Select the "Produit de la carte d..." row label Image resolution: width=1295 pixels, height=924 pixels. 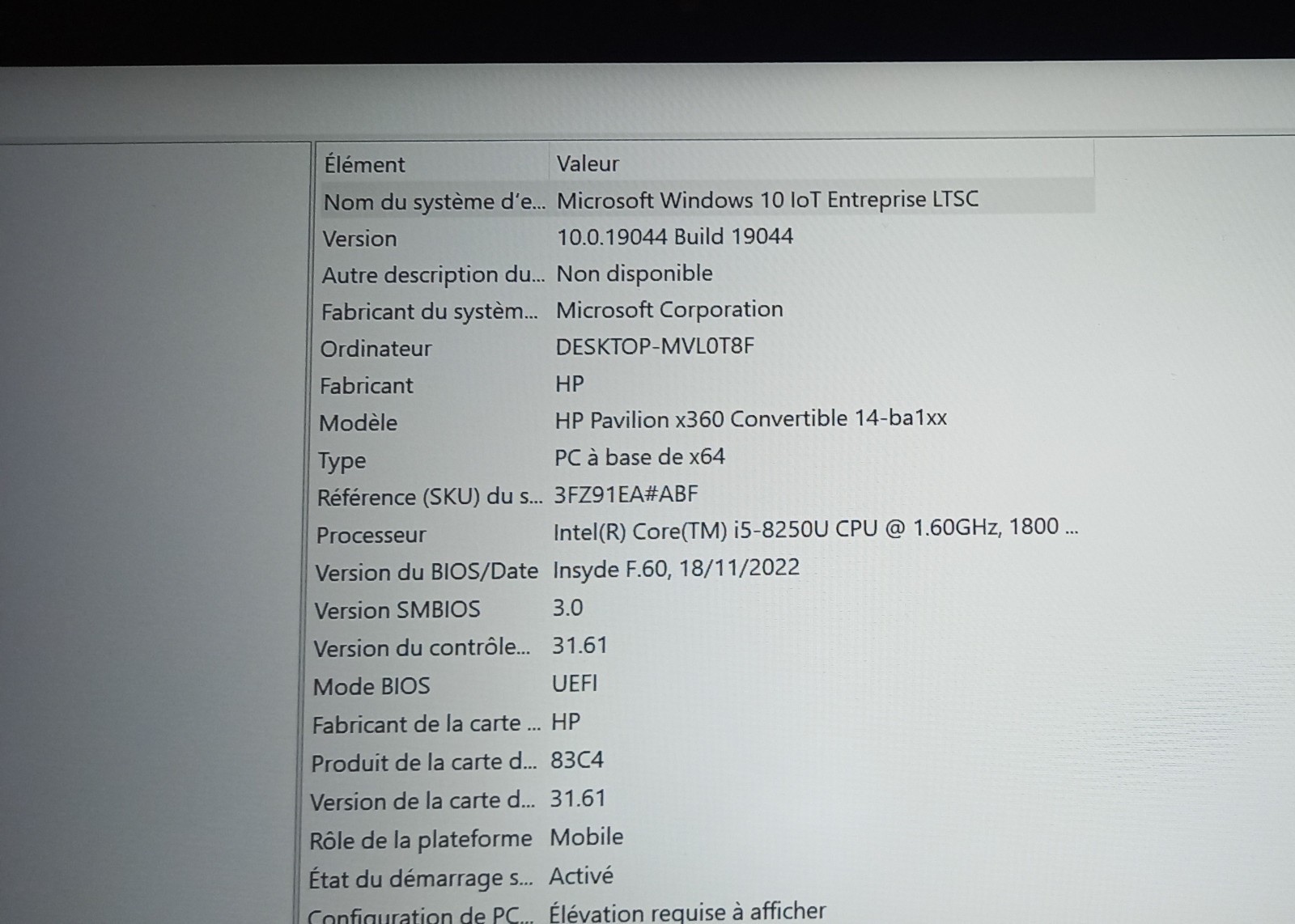click(x=424, y=764)
